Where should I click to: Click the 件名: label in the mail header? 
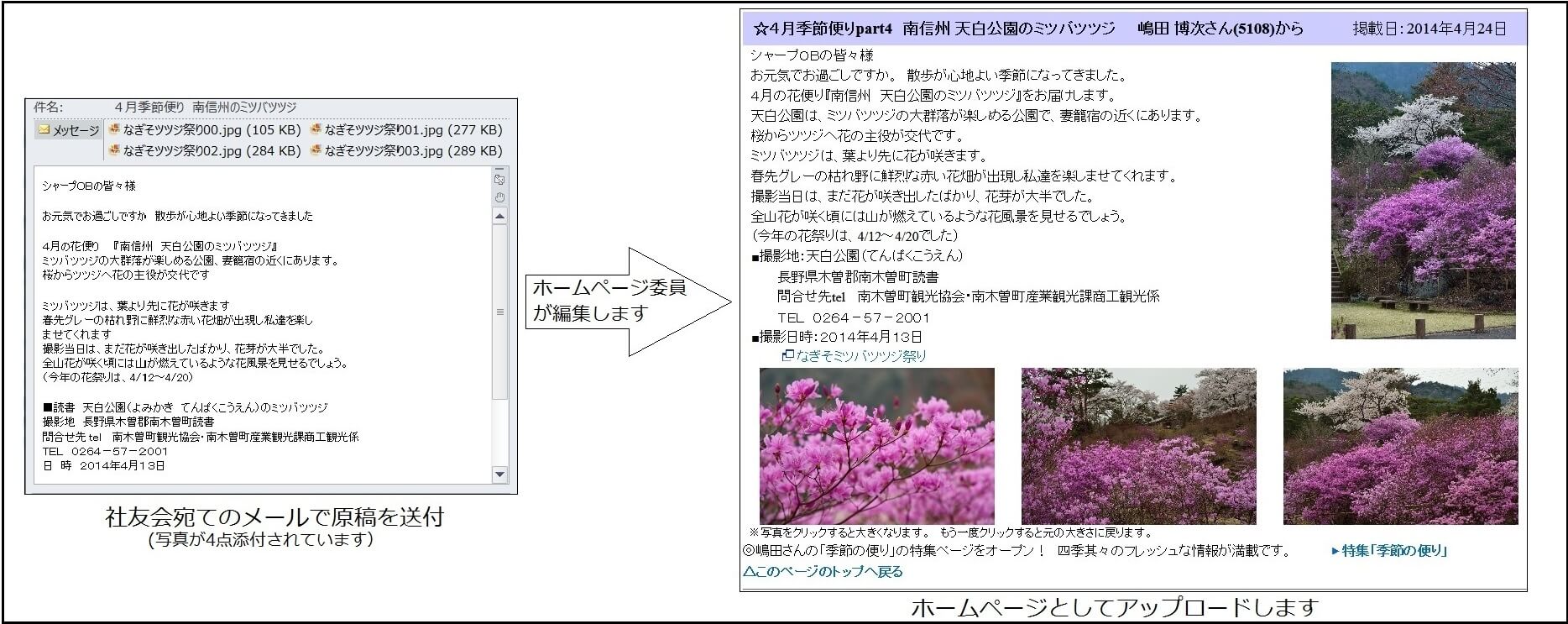click(49, 107)
